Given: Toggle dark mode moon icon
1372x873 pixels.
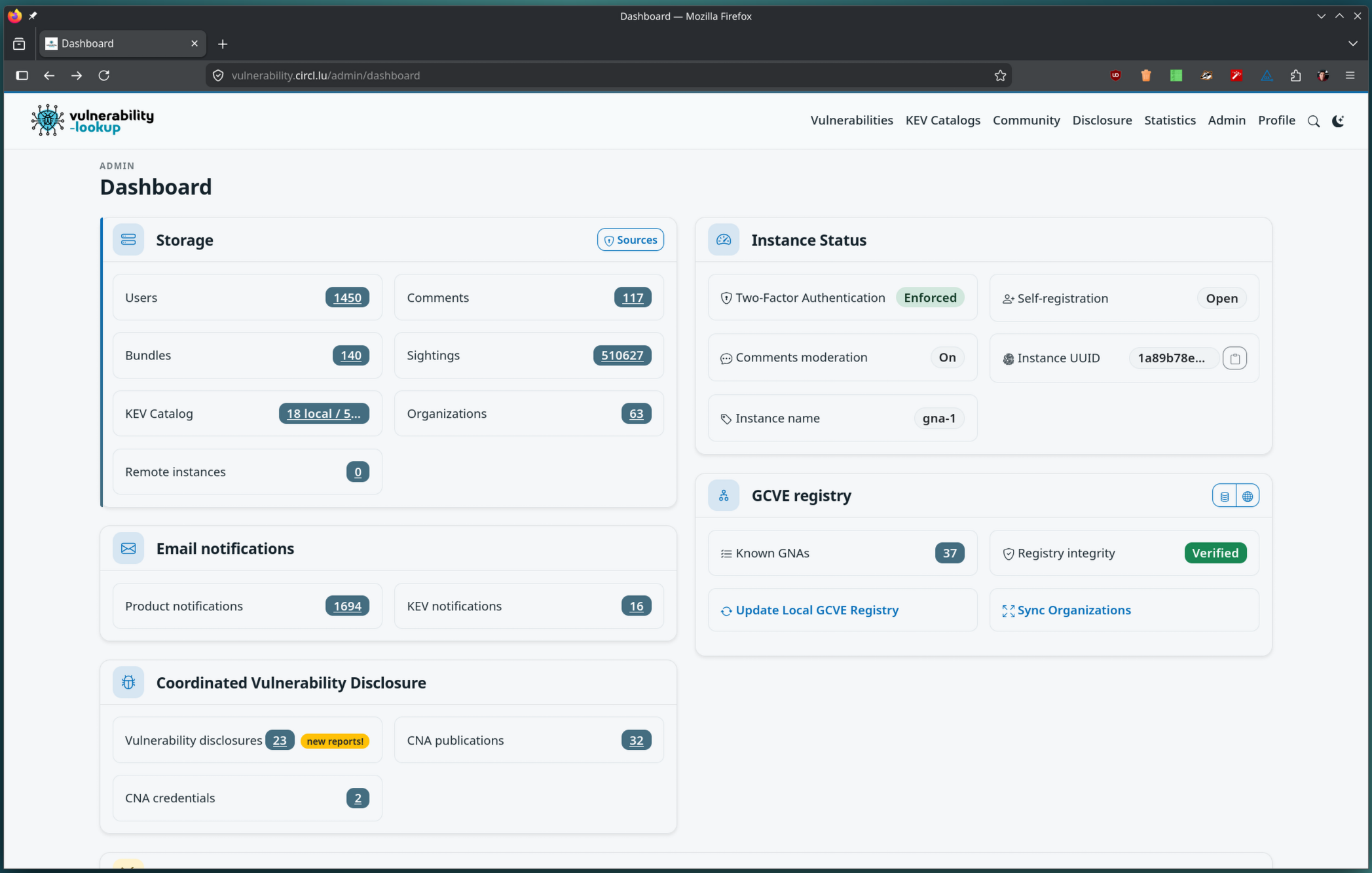Looking at the screenshot, I should coord(1338,121).
